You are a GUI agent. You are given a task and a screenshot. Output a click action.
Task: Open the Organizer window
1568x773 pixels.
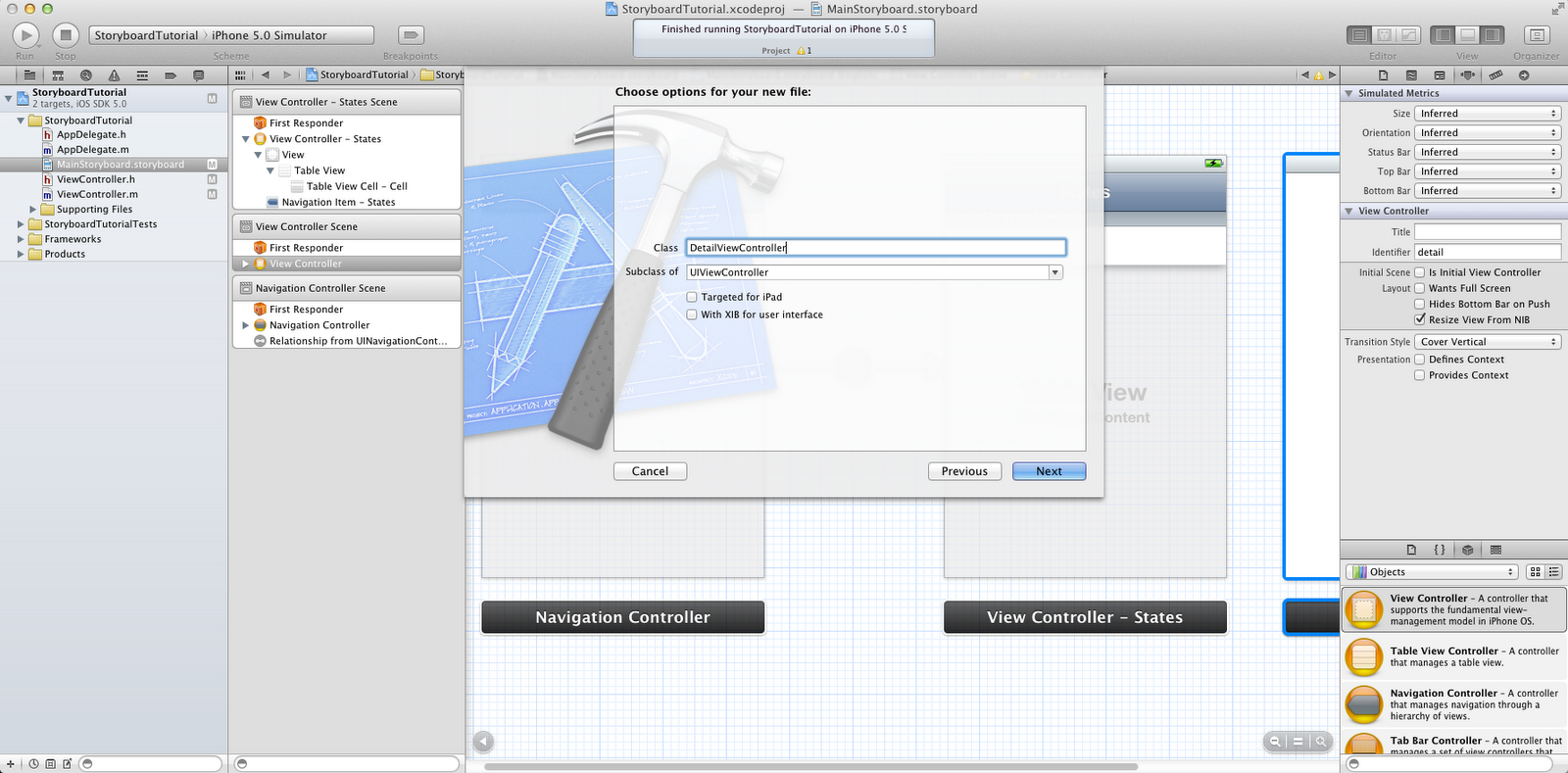tap(1537, 35)
